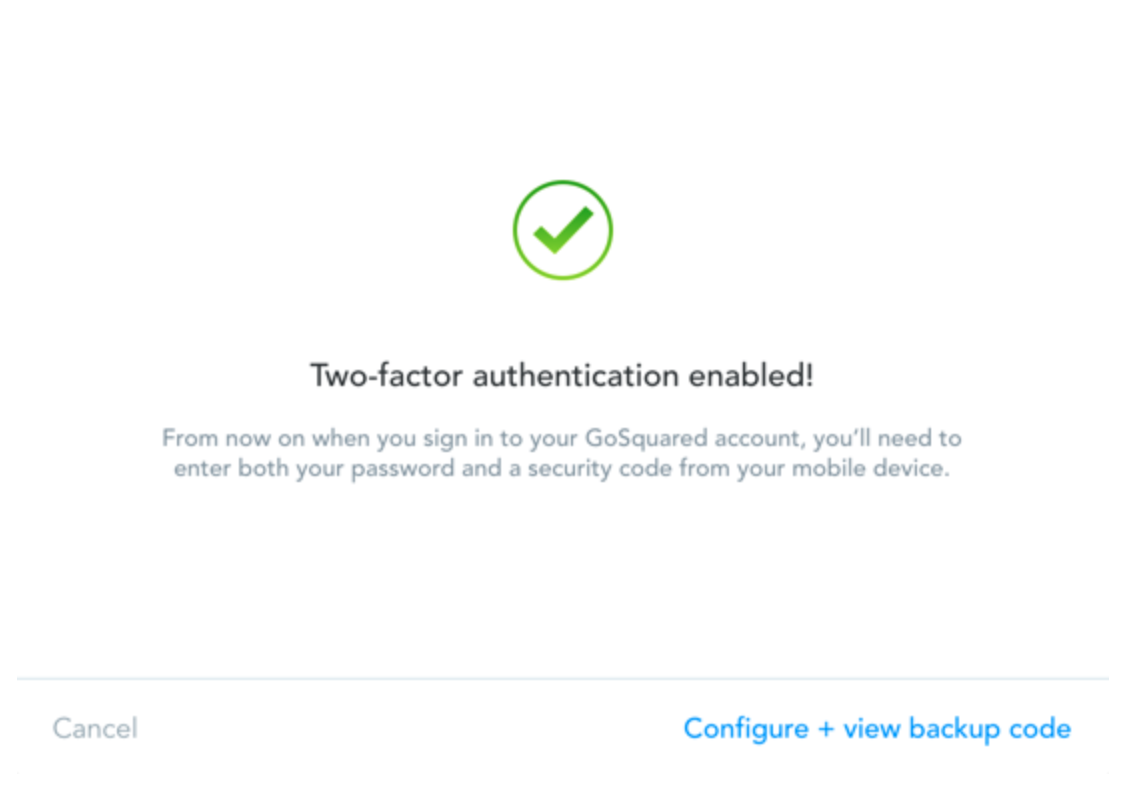Open Configure + view backup code
The height and width of the screenshot is (798, 1124).
pyautogui.click(x=876, y=728)
